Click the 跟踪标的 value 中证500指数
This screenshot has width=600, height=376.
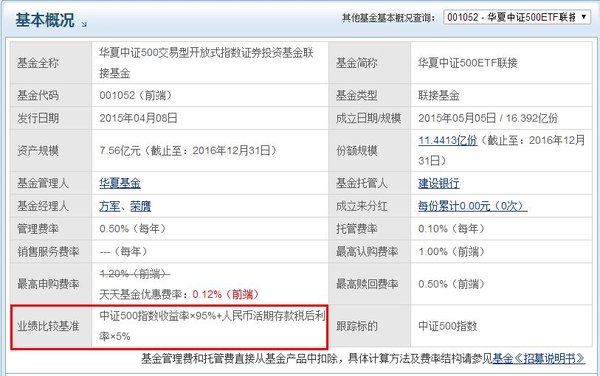447,326
